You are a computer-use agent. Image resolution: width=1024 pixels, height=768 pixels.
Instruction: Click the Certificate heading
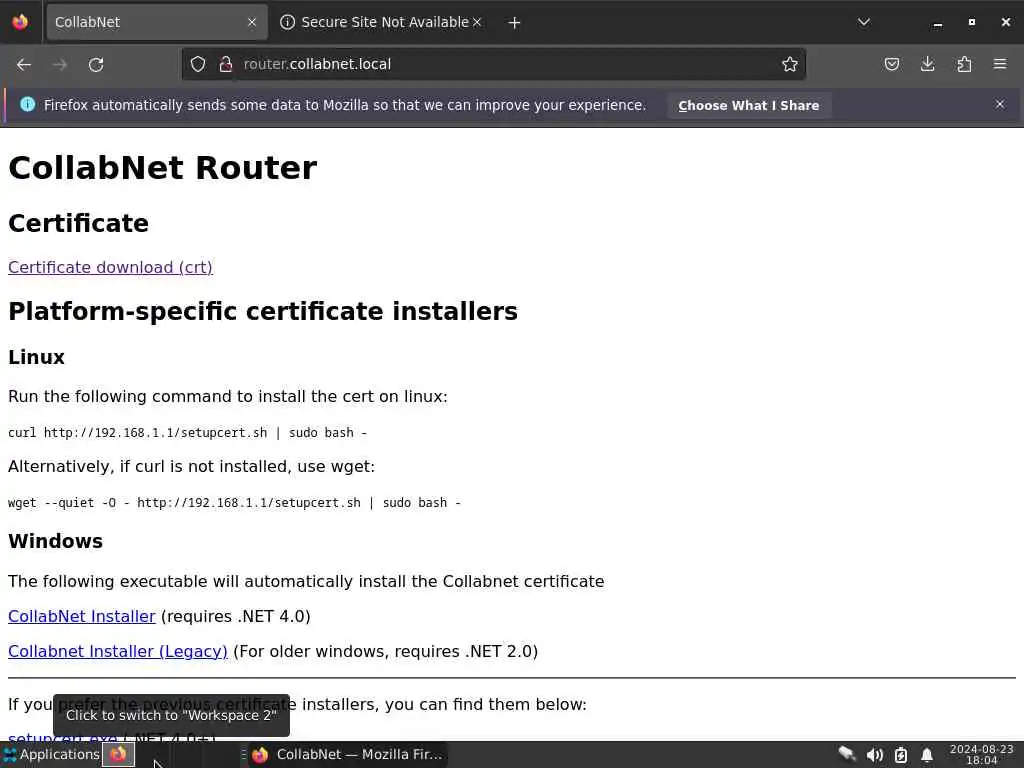pos(78,223)
